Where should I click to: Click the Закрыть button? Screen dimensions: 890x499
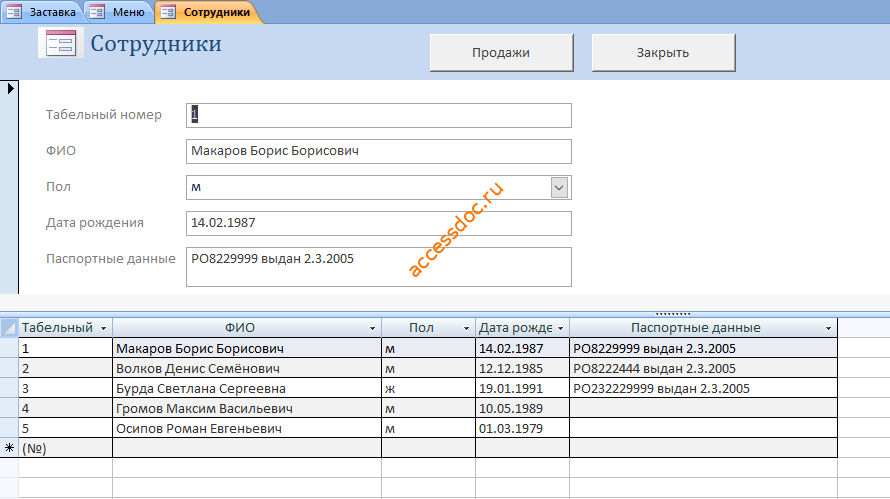coord(663,53)
